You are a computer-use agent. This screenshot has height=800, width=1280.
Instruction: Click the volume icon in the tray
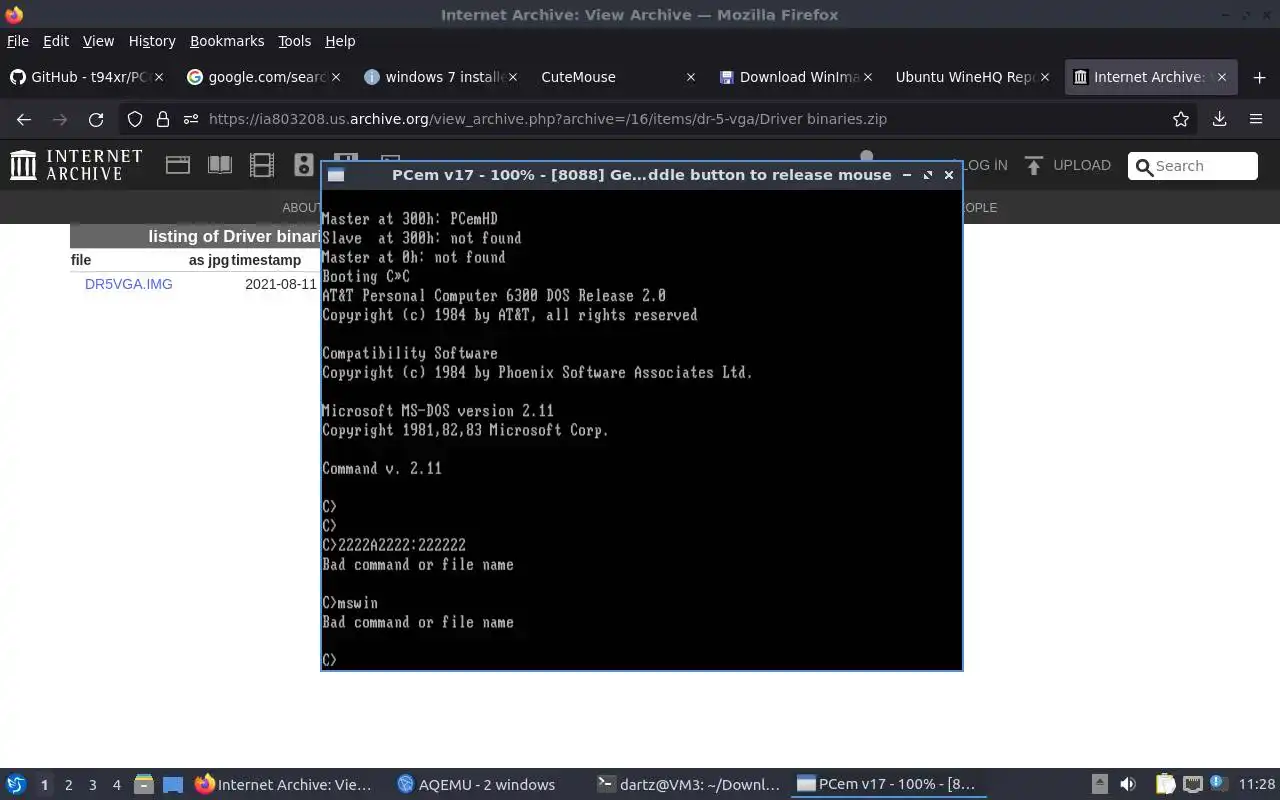(x=1128, y=785)
